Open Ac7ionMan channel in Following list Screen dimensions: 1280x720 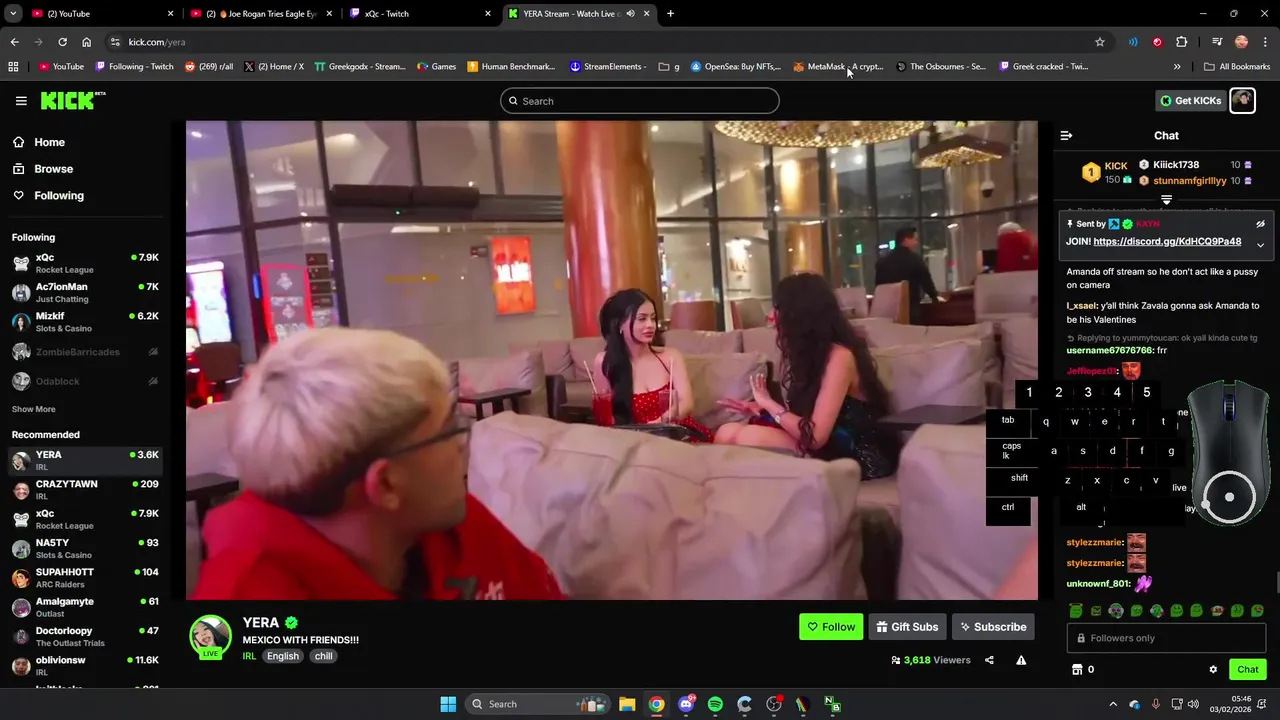pos(85,293)
